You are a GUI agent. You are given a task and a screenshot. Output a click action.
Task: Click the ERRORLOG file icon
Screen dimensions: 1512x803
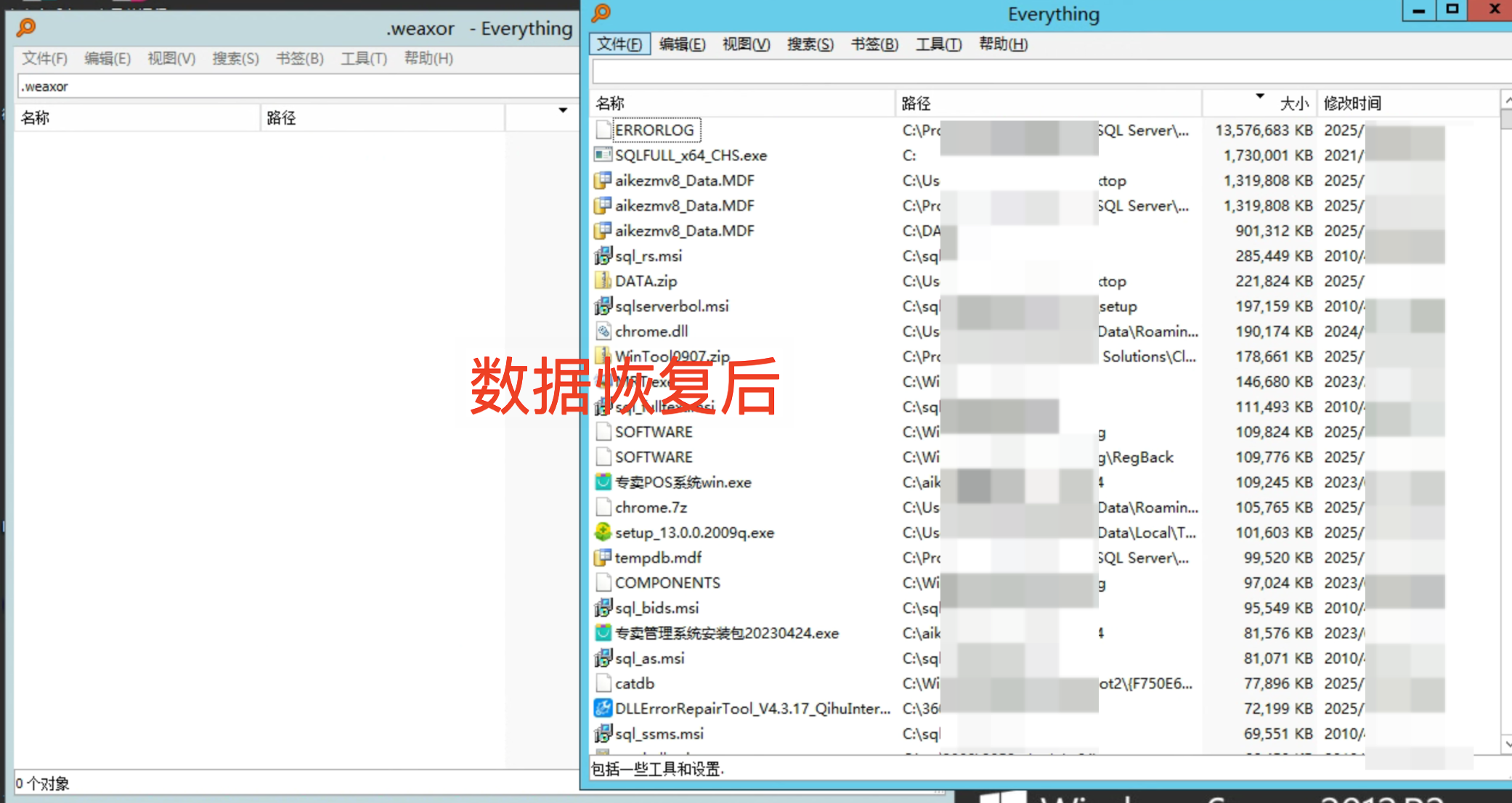click(x=603, y=130)
